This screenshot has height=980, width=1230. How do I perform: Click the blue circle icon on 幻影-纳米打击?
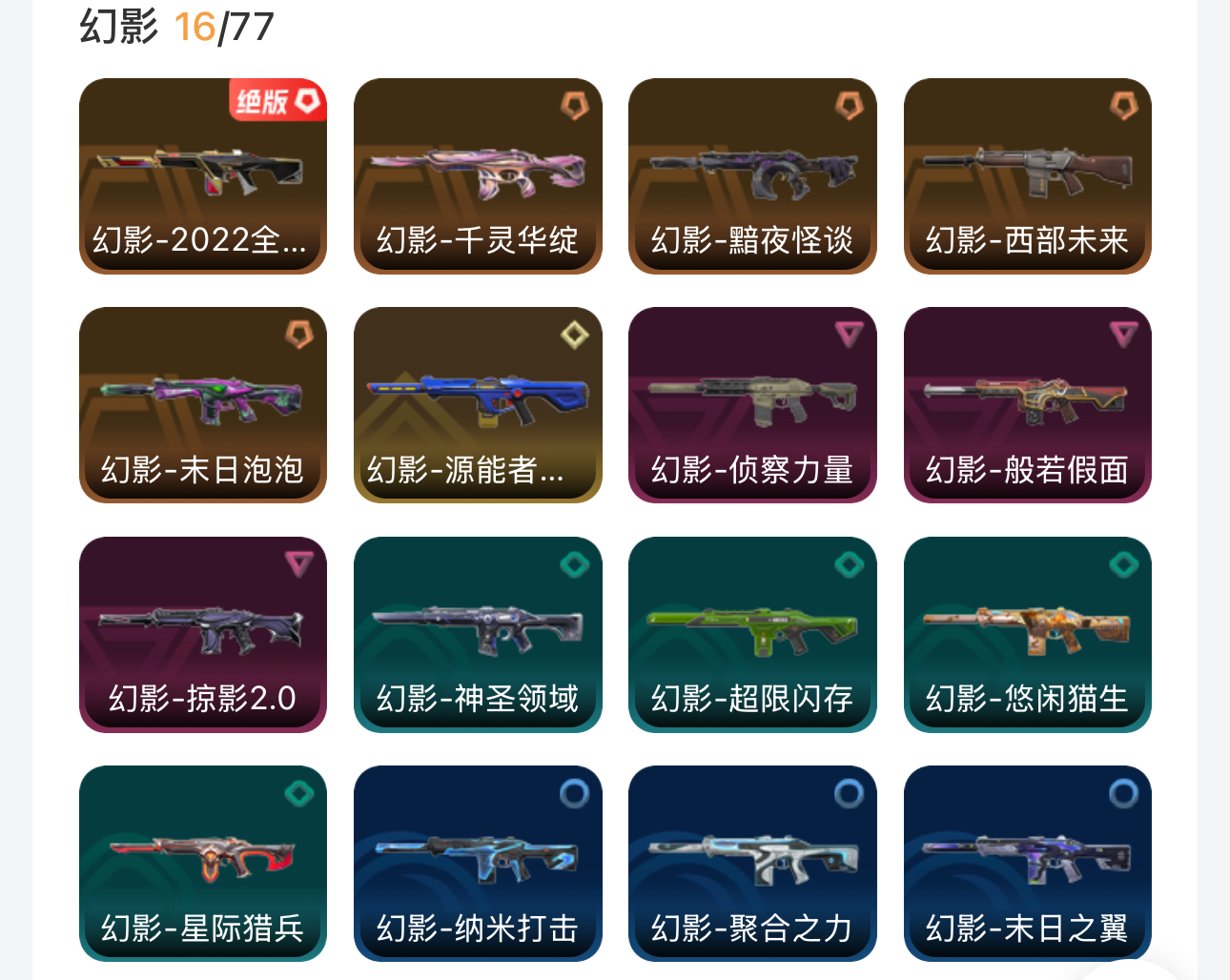tap(574, 793)
